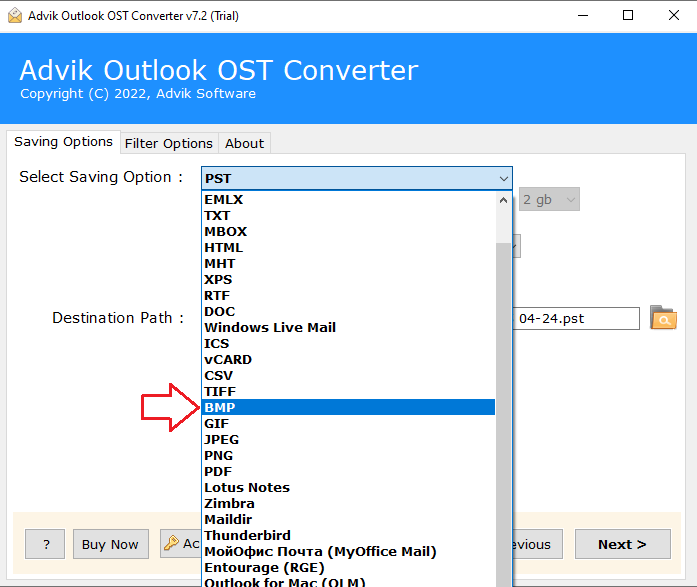Select DOC saving format
This screenshot has width=697, height=587.
[x=348, y=311]
